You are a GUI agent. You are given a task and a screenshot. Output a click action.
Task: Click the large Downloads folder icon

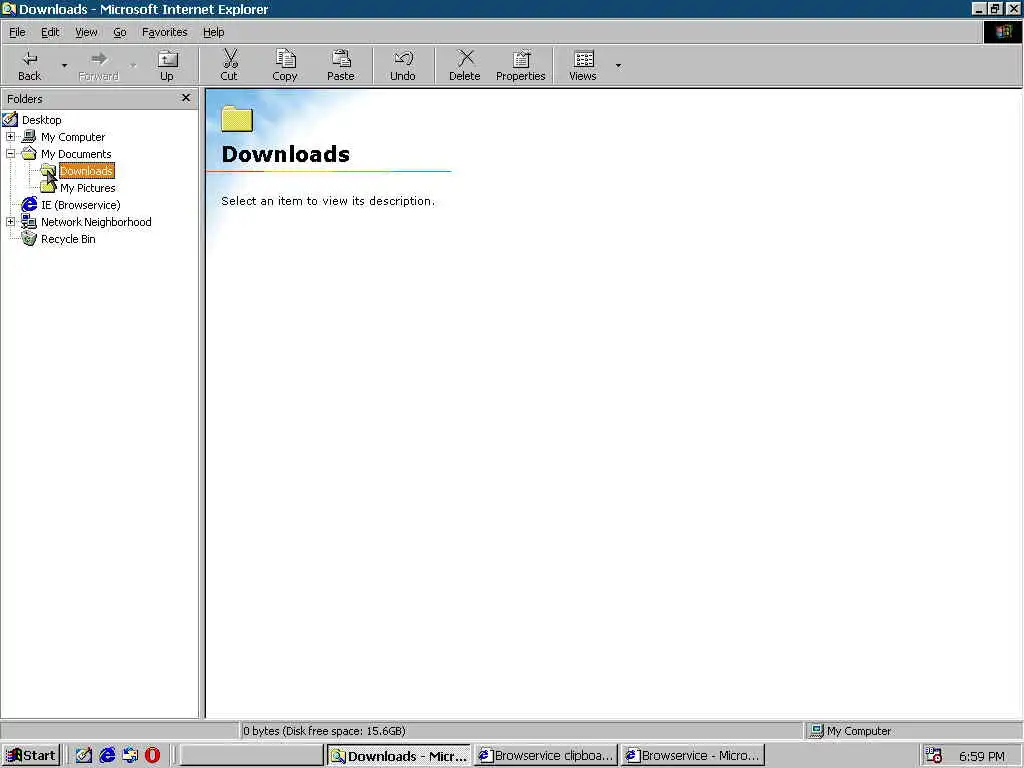237,120
